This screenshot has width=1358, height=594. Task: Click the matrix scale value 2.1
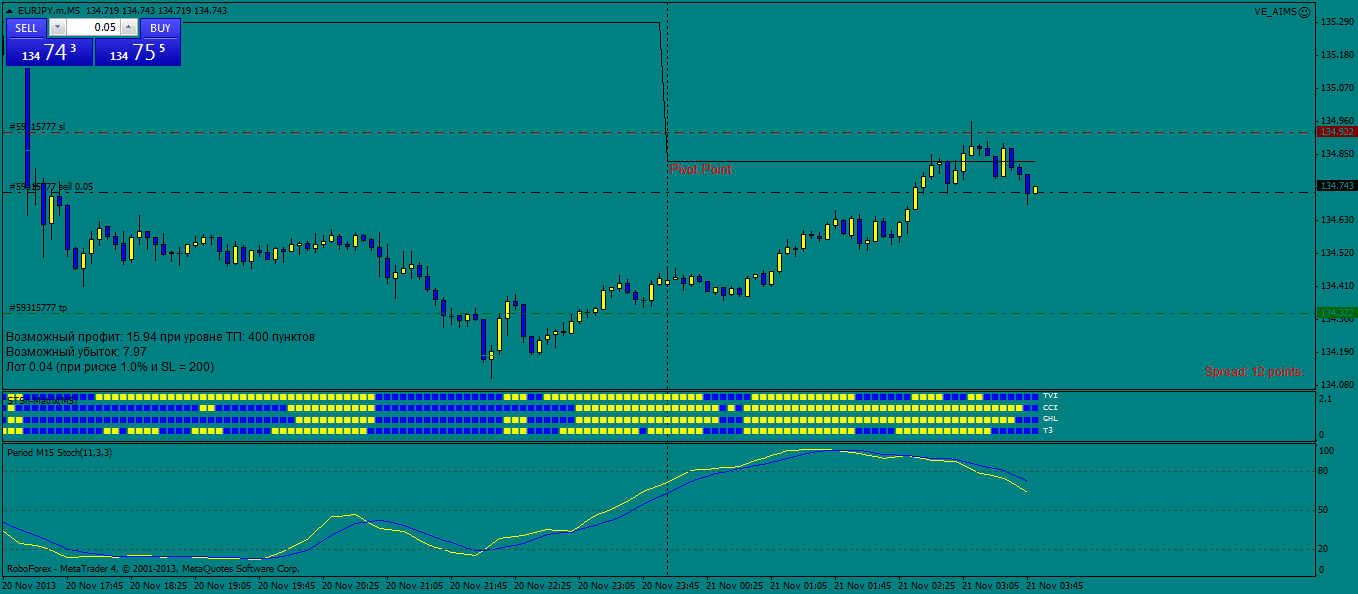1325,399
